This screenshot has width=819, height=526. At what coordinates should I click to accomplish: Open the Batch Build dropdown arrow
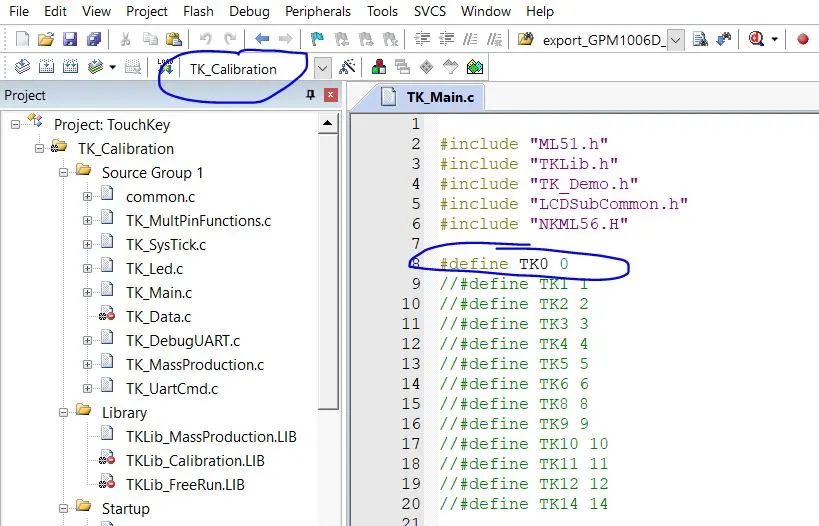[112, 67]
